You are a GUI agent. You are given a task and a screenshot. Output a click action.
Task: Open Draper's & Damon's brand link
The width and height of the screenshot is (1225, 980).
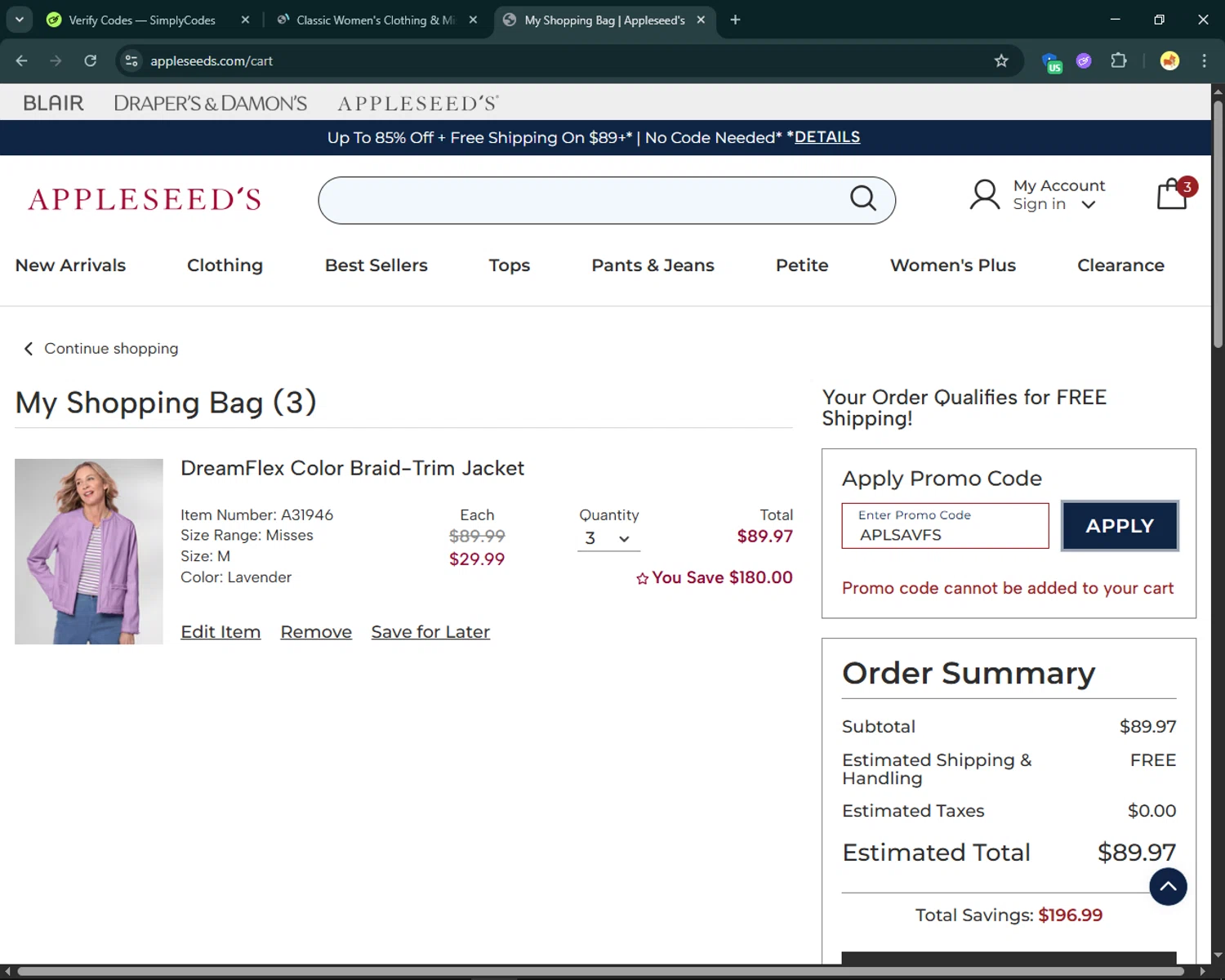(211, 103)
